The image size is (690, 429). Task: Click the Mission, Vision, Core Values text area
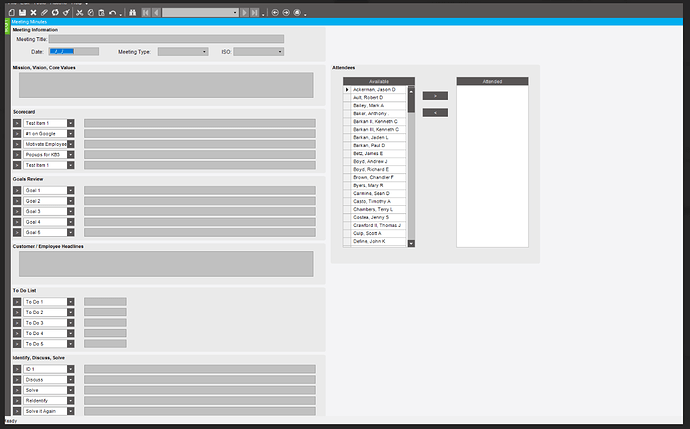point(166,85)
